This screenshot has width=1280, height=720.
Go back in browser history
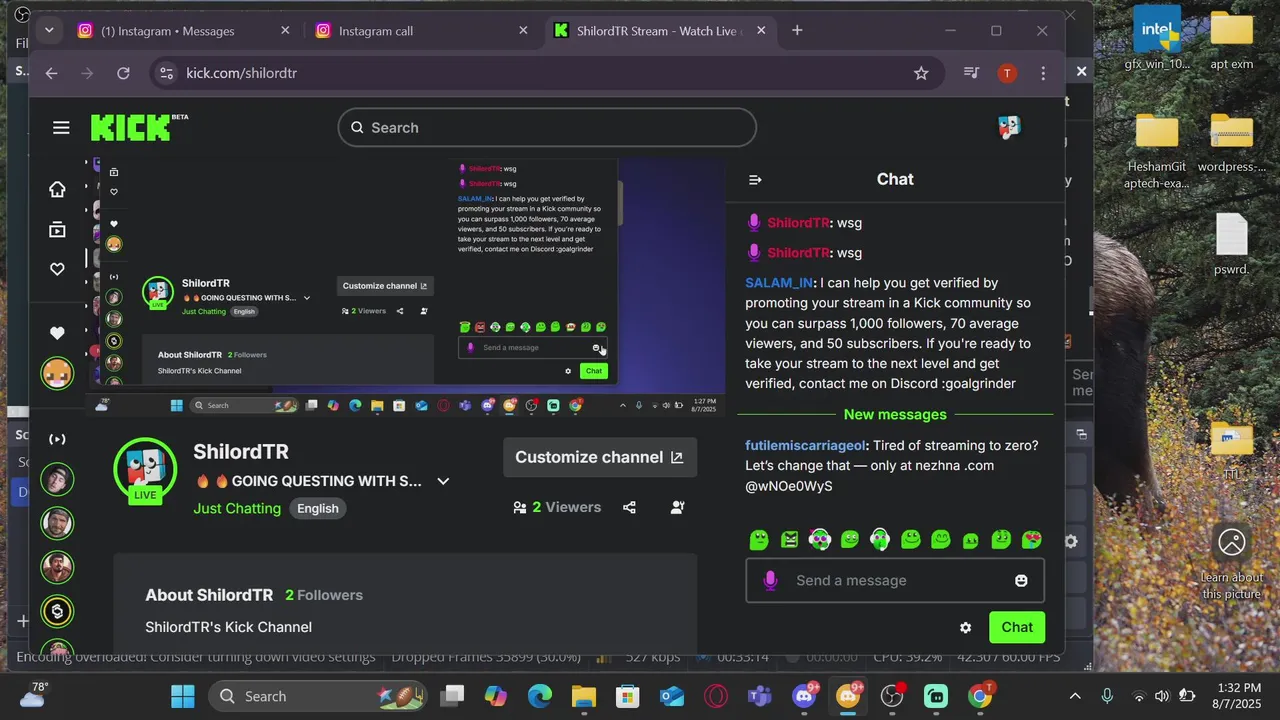pyautogui.click(x=51, y=73)
